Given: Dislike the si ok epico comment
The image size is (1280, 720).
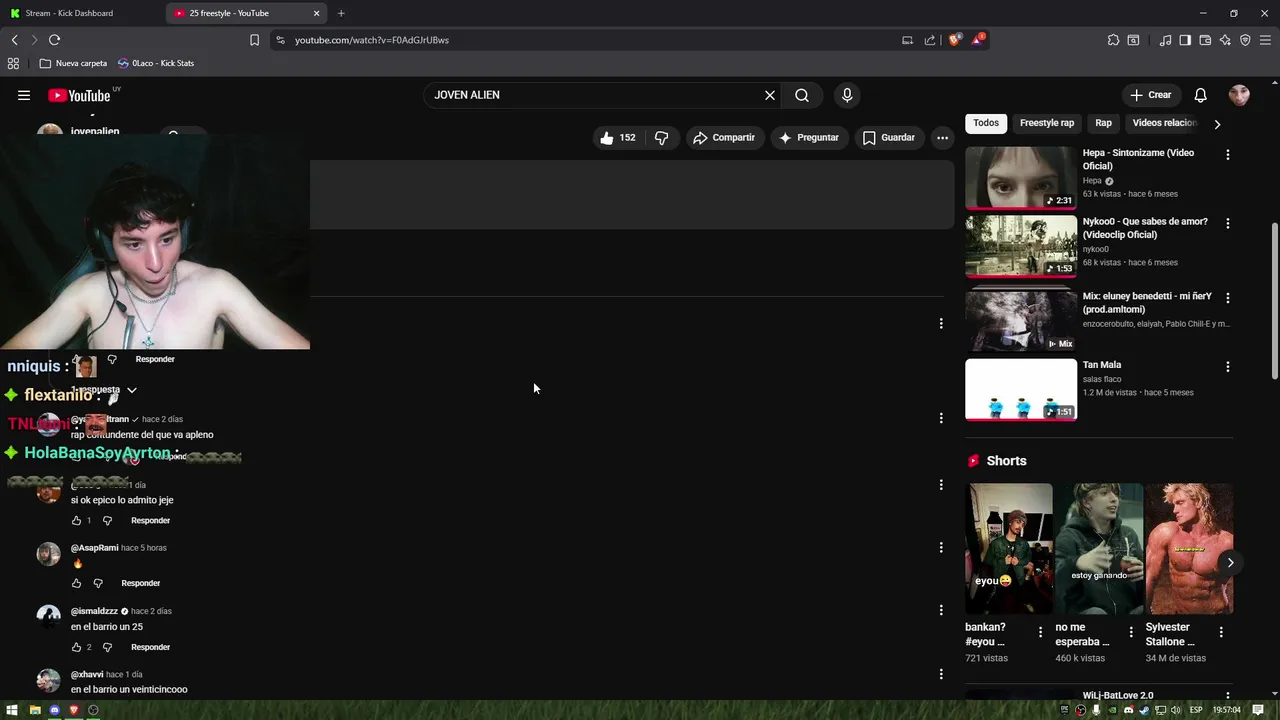Looking at the screenshot, I should click(107, 521).
